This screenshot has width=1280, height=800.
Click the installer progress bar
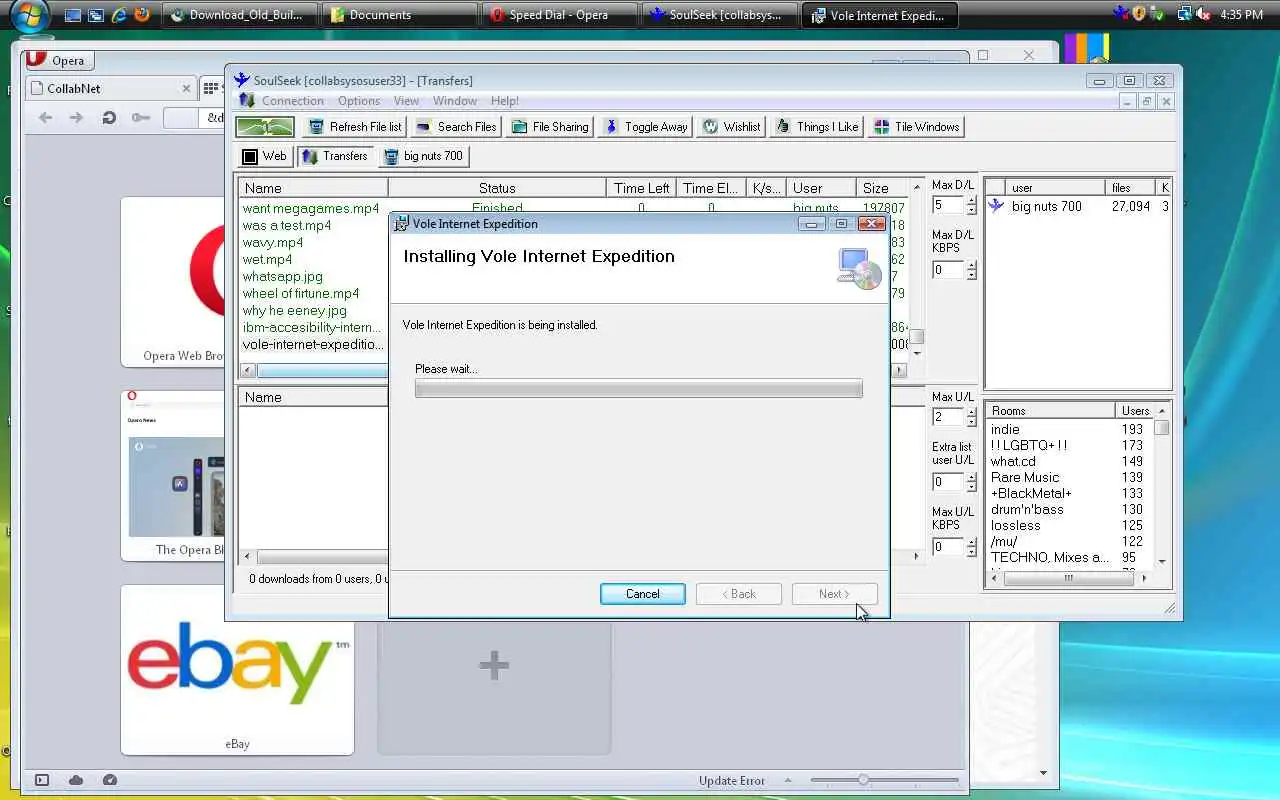click(x=638, y=388)
